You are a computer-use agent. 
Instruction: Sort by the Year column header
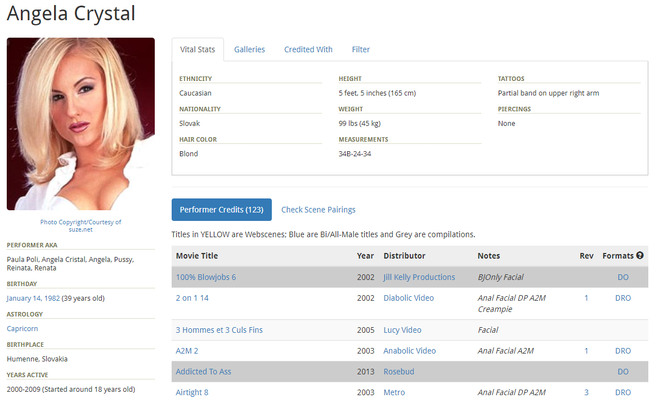click(x=365, y=256)
